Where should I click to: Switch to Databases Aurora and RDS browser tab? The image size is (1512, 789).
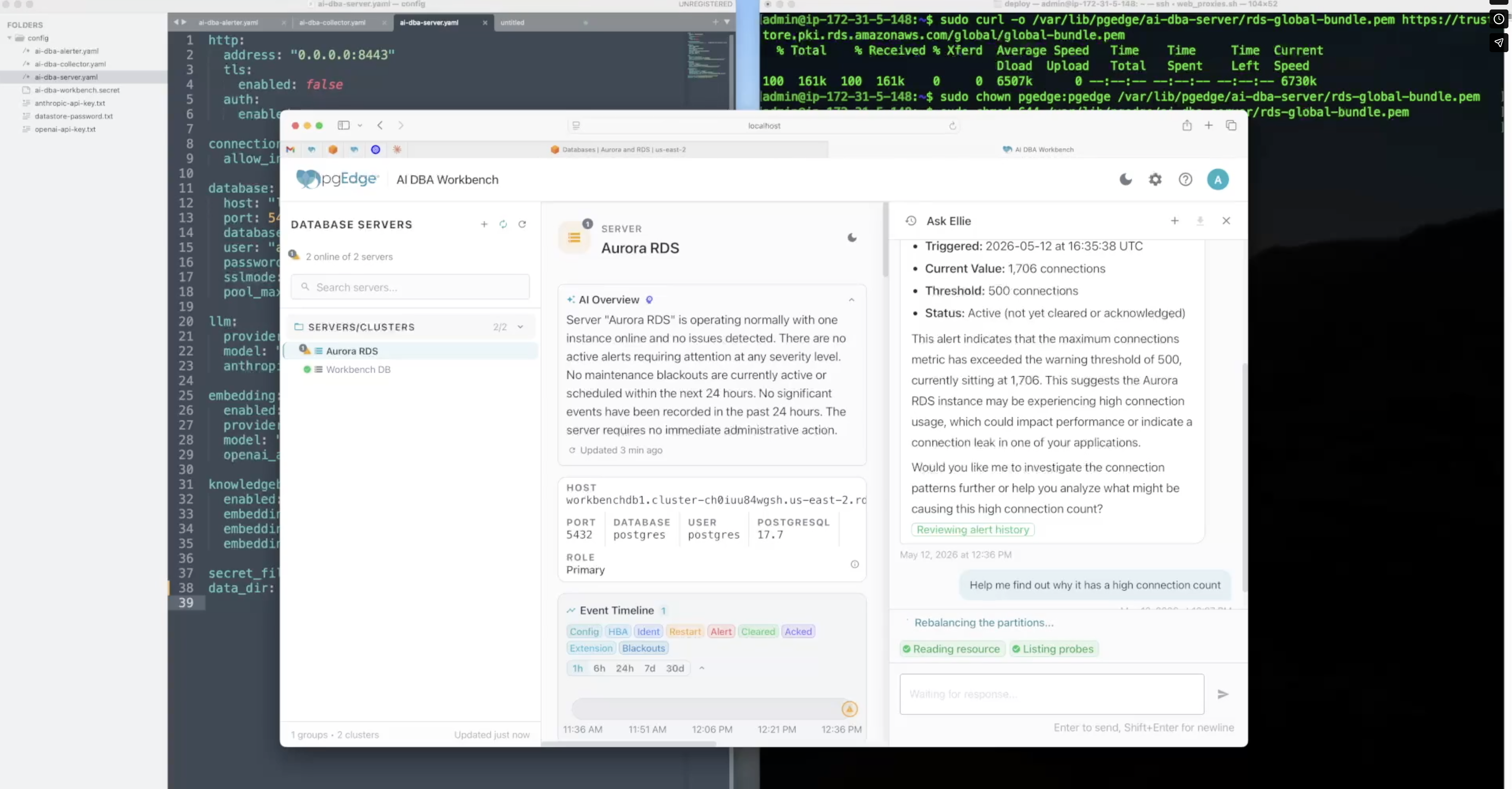click(618, 150)
